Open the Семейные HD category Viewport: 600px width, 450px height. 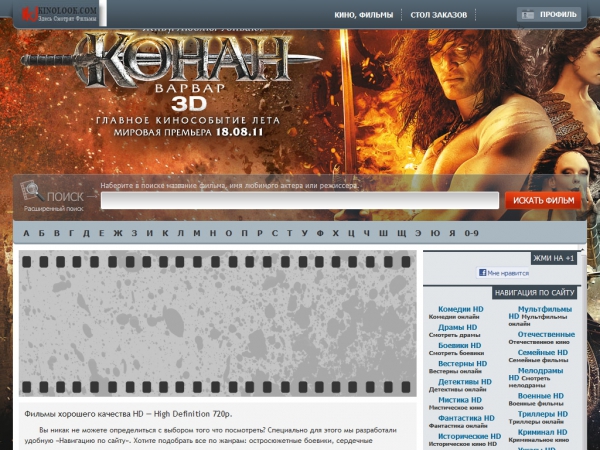click(x=543, y=352)
